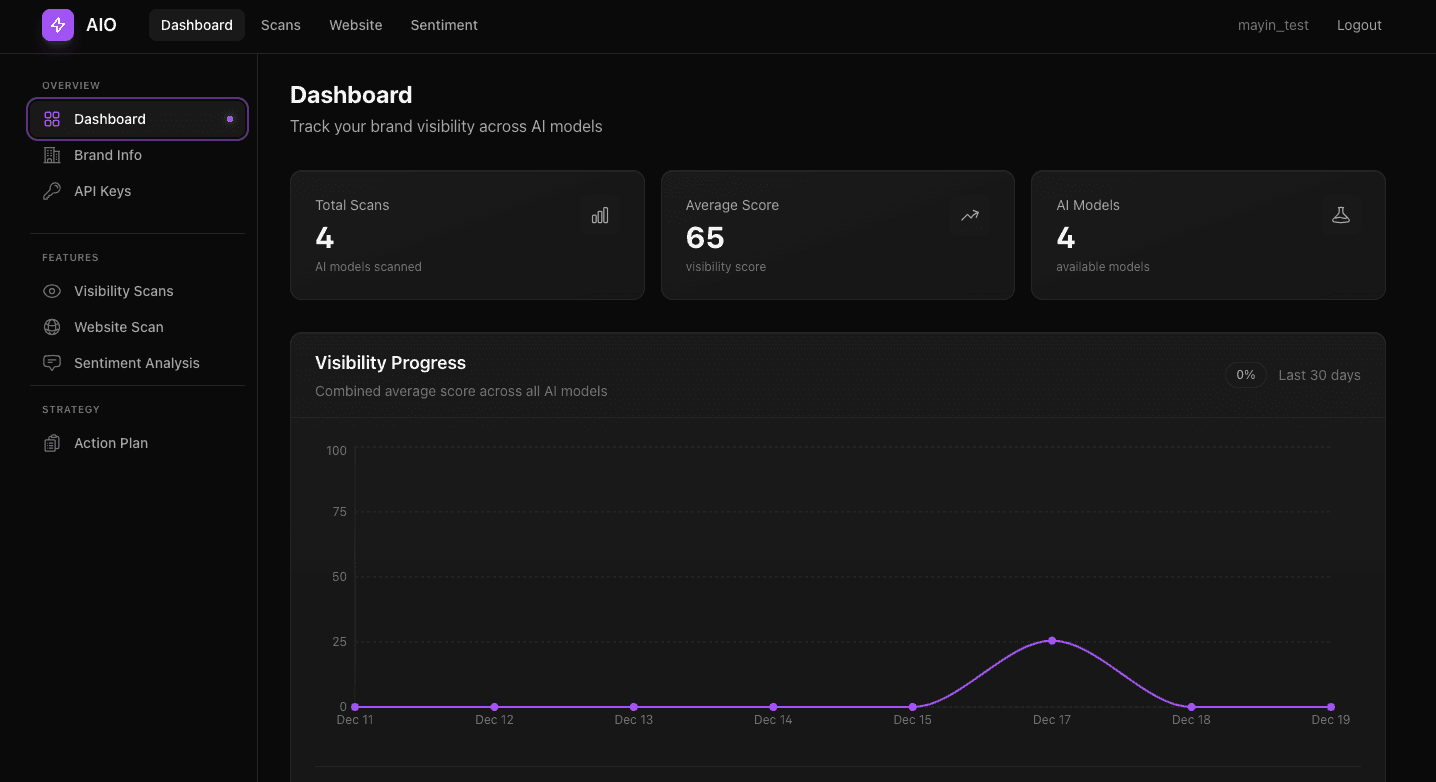Open the Website section in the top nav

point(355,25)
